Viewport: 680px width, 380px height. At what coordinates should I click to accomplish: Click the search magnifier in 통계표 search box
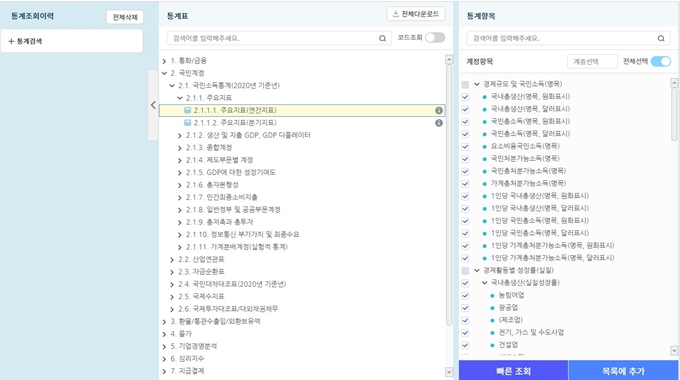coord(382,38)
